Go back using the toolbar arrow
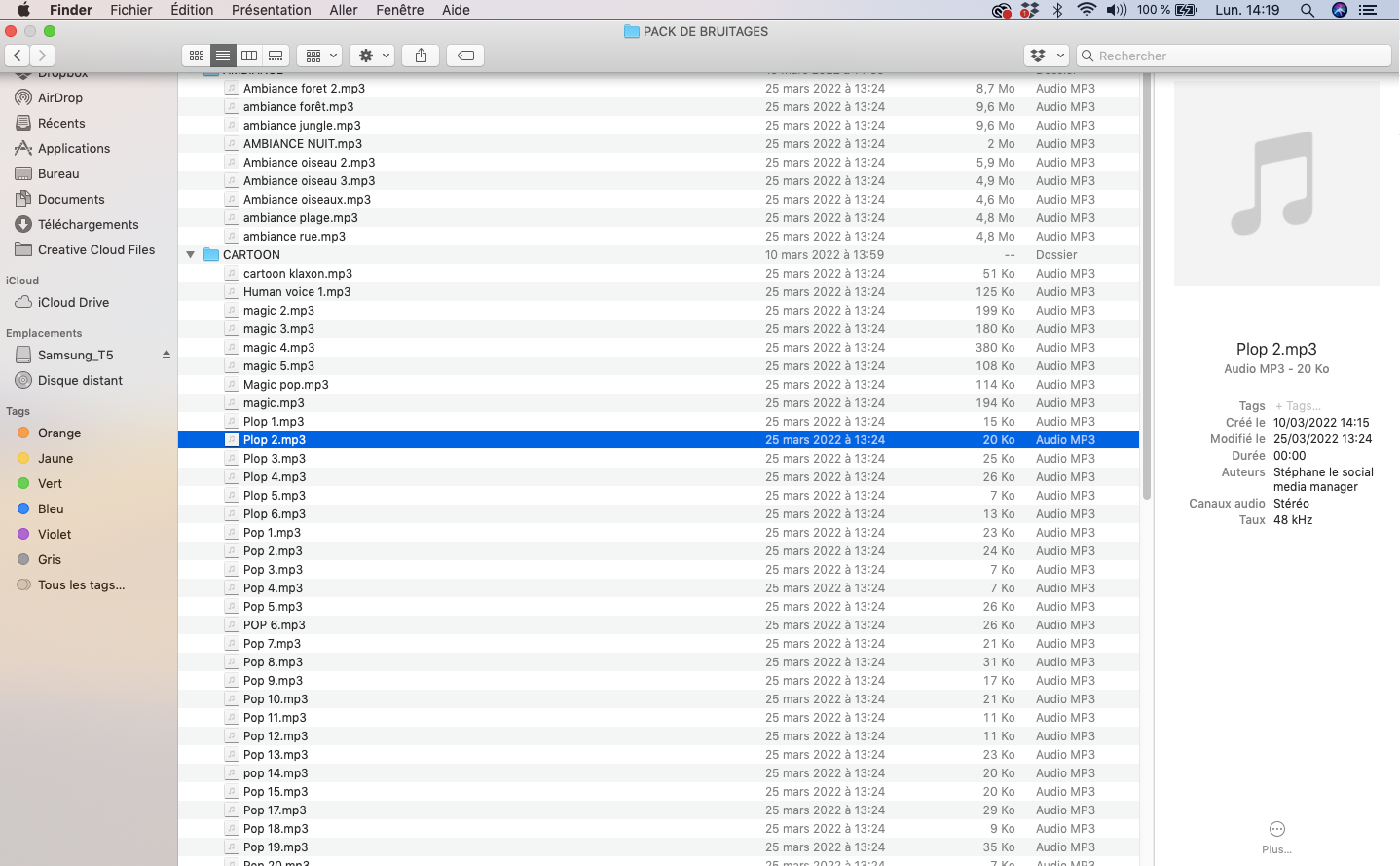 (18, 56)
